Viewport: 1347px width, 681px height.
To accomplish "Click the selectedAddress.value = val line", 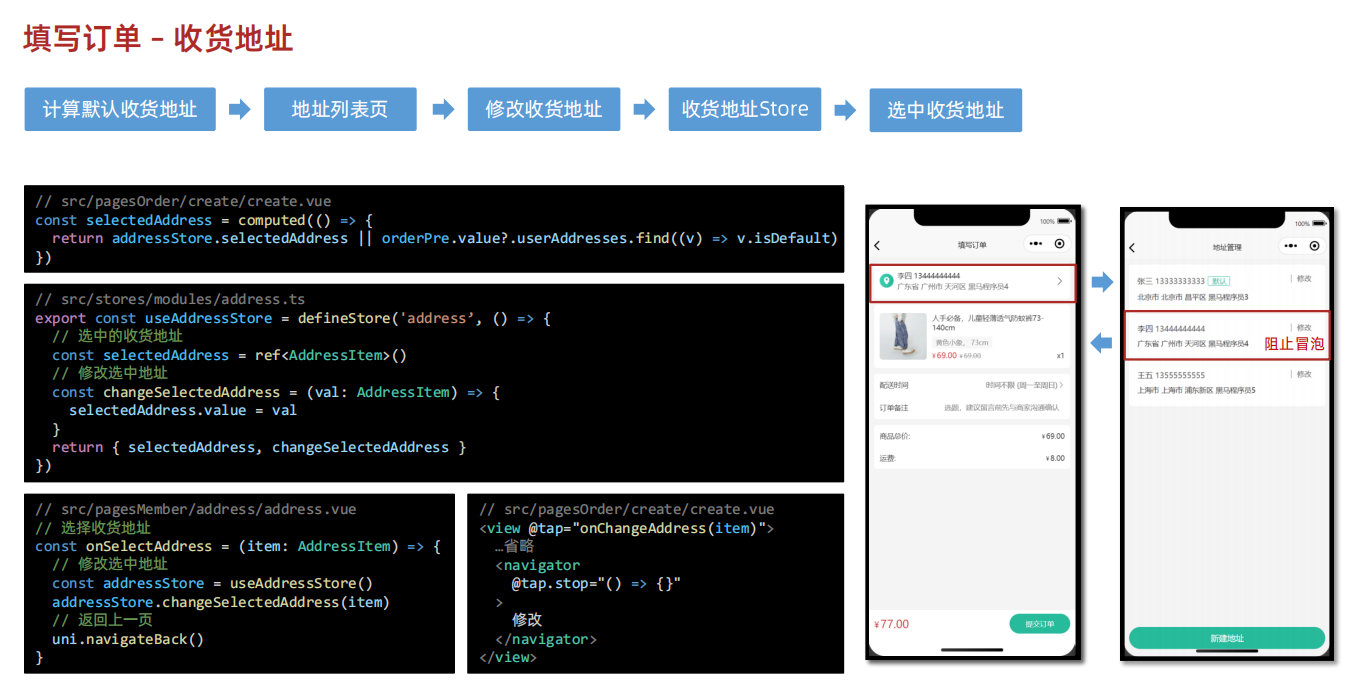I will 183,410.
